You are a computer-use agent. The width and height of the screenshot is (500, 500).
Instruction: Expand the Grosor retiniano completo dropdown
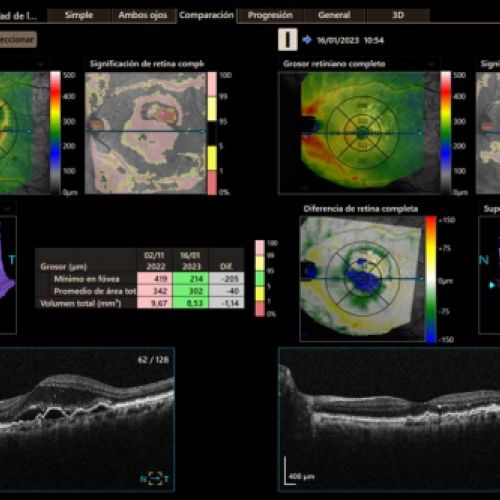coord(431,64)
